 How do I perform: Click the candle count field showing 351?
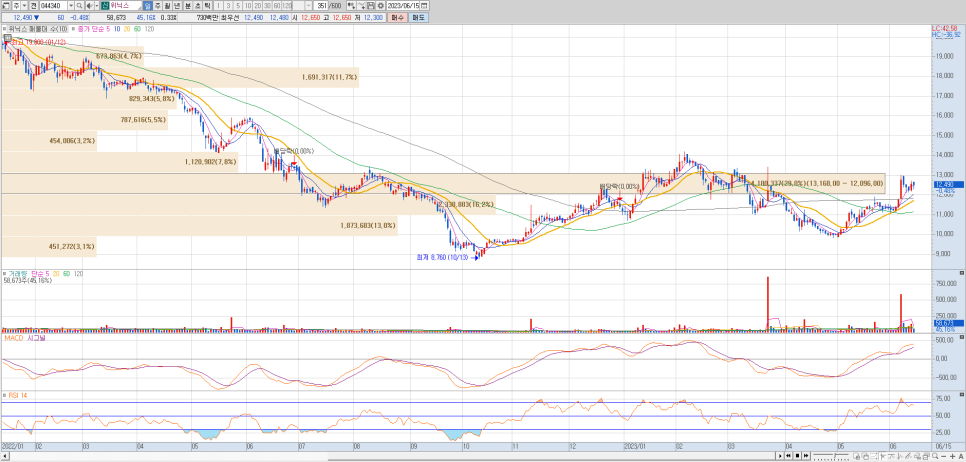pos(321,6)
